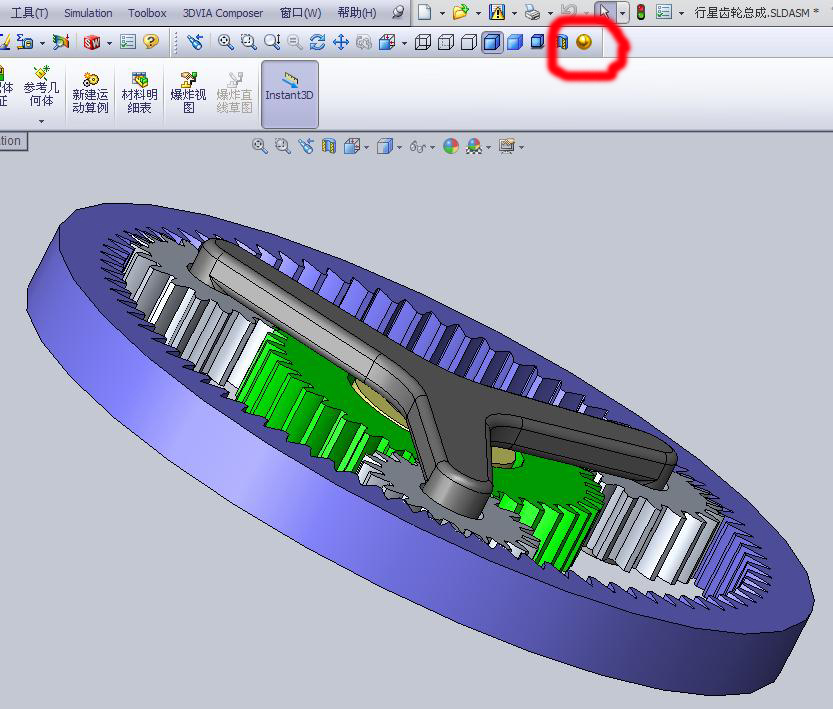Click the checklist icon beside the help question mark
This screenshot has width=833, height=709.
point(128,41)
